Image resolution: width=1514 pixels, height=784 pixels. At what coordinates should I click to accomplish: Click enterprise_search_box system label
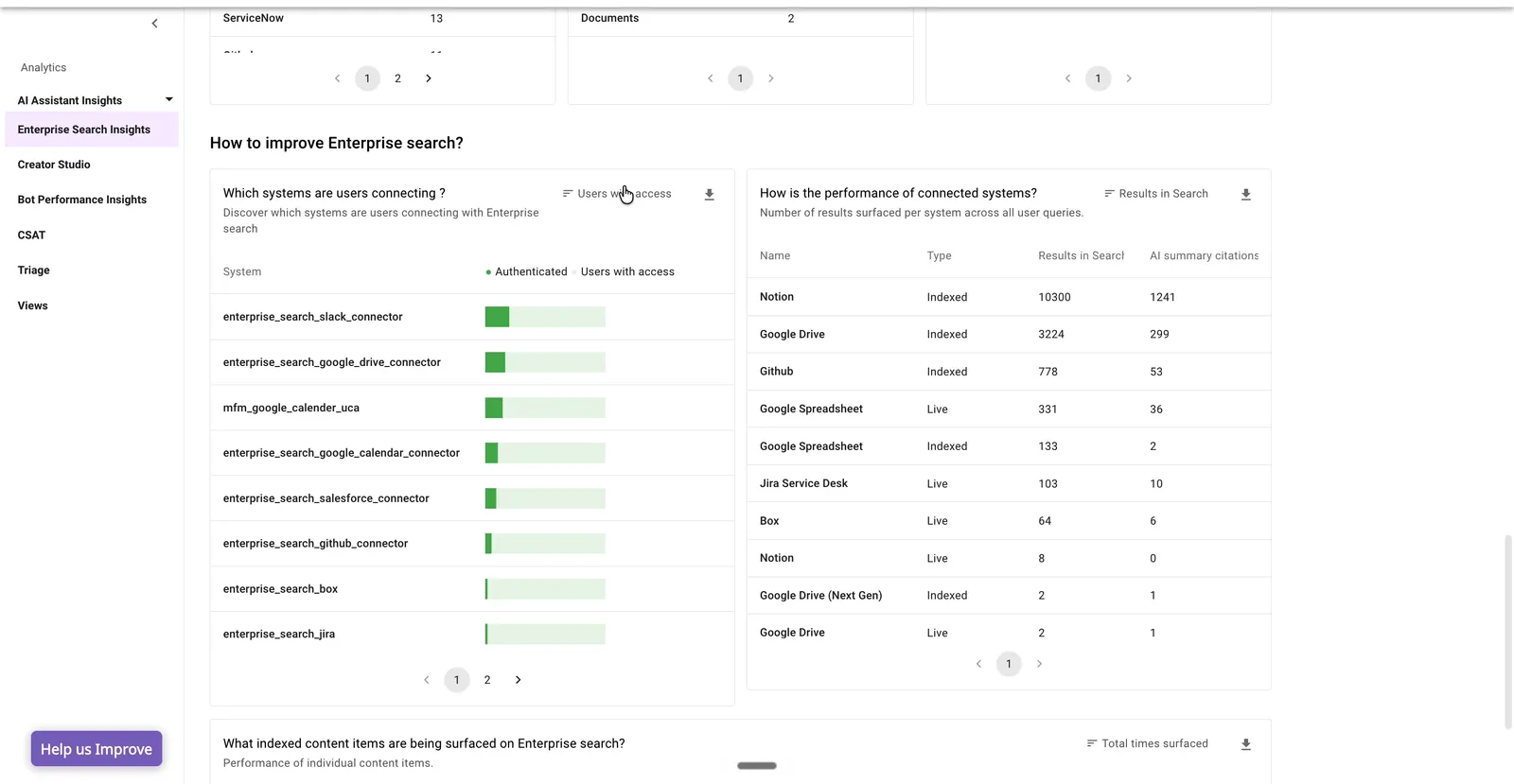(x=280, y=589)
